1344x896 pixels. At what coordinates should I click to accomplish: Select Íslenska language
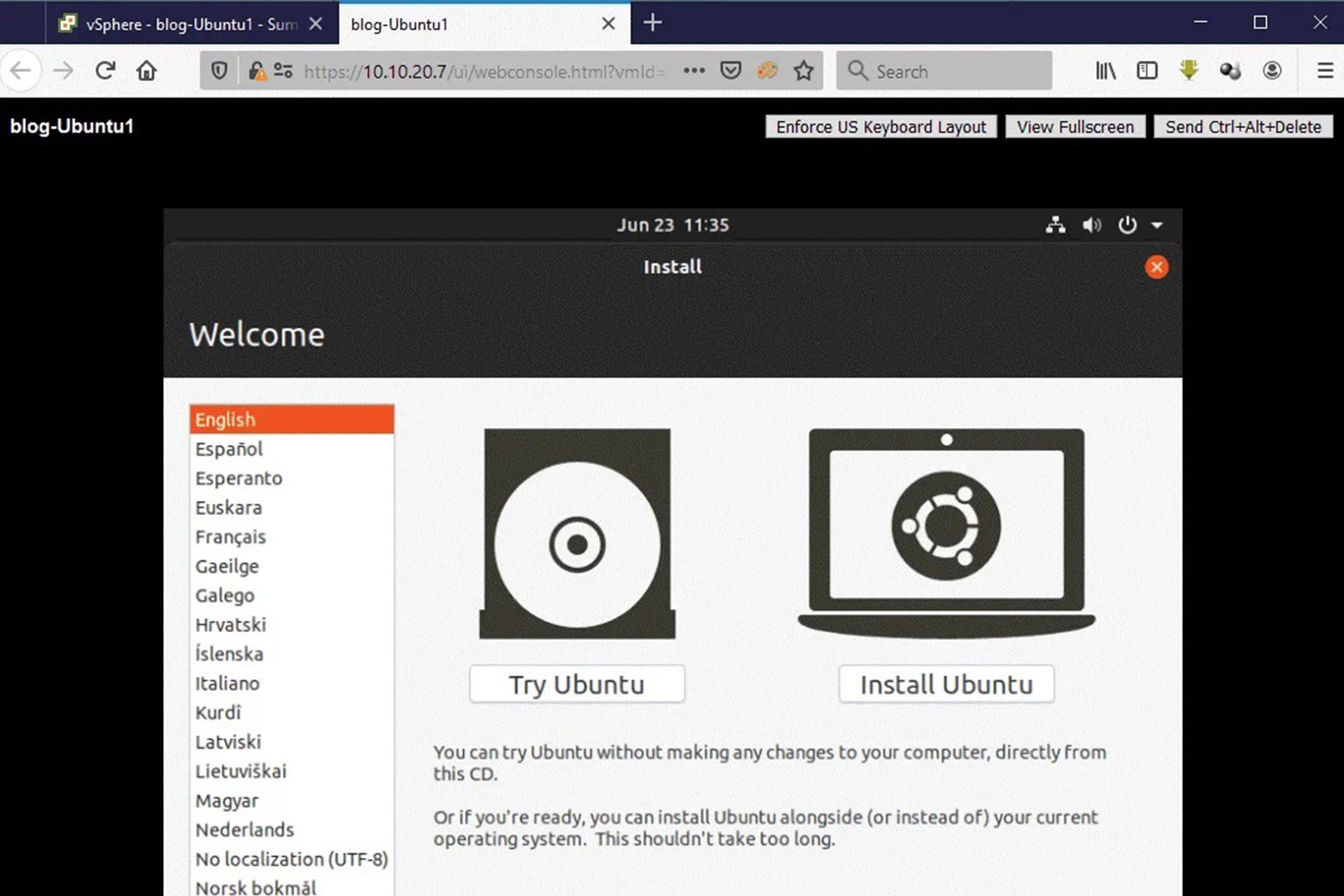tap(292, 654)
